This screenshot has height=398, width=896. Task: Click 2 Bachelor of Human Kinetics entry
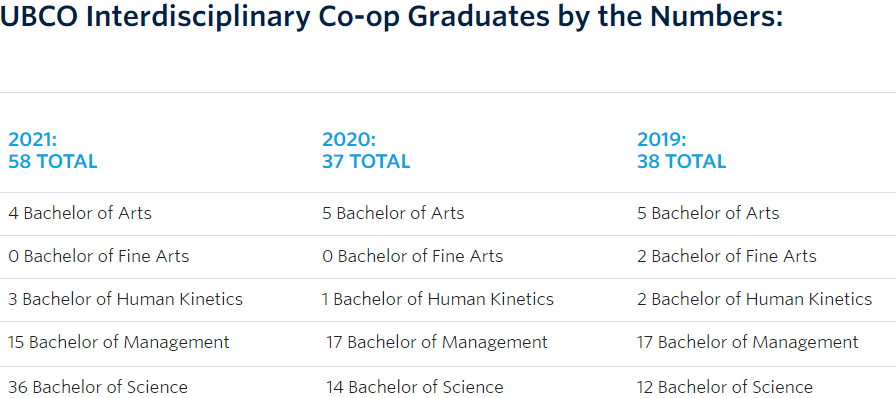pos(754,299)
